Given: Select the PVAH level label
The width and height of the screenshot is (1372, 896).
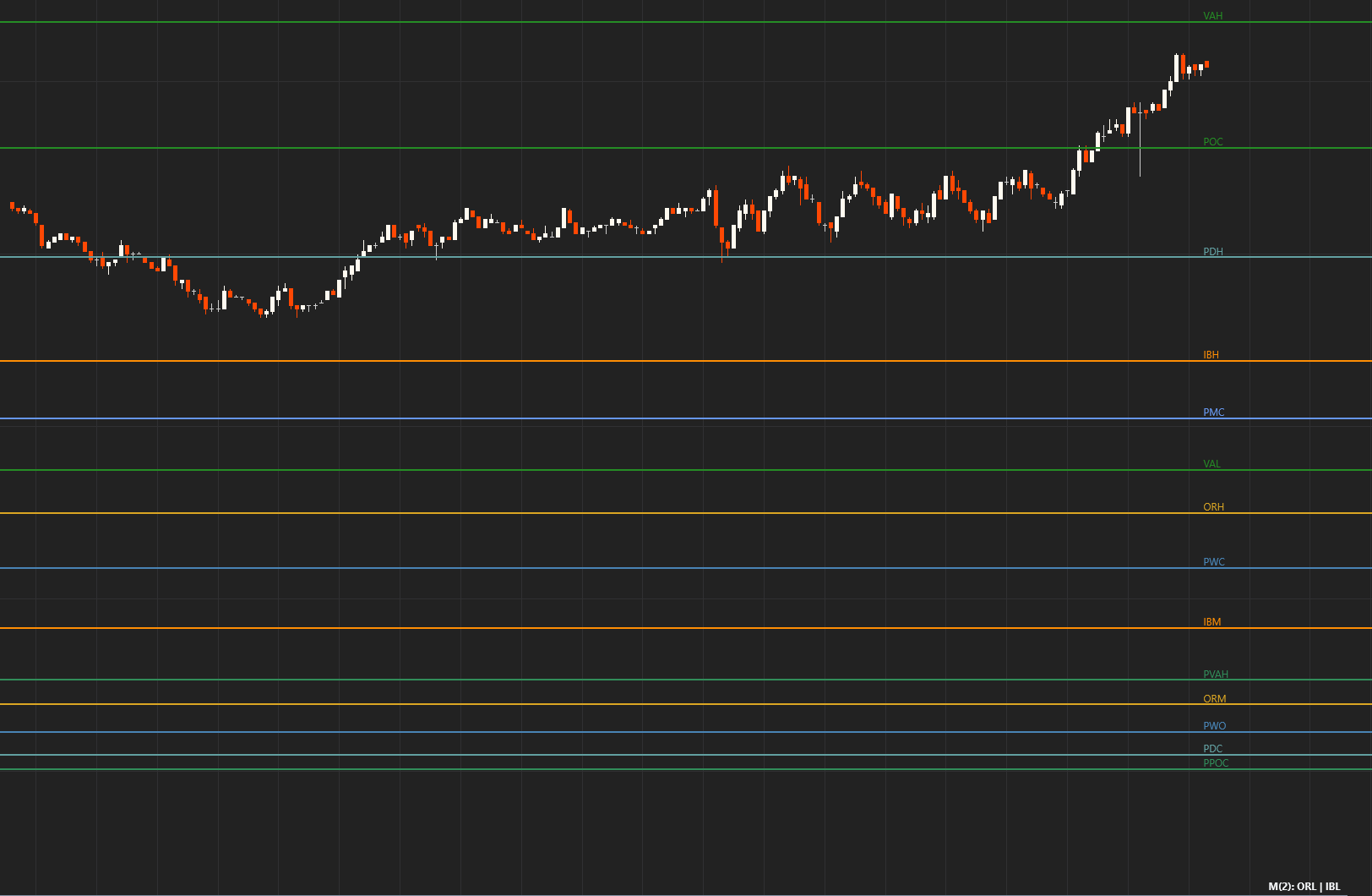Looking at the screenshot, I should click(x=1215, y=675).
